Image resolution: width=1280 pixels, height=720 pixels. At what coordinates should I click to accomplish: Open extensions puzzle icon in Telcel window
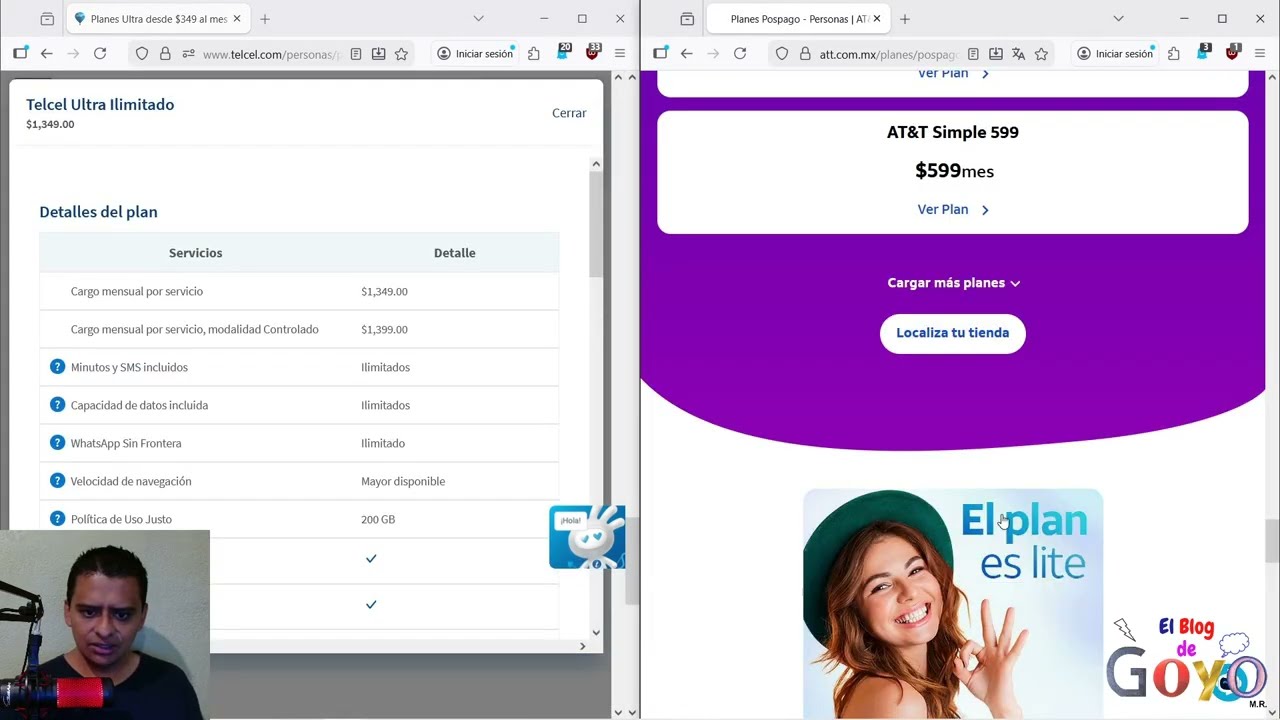click(533, 54)
